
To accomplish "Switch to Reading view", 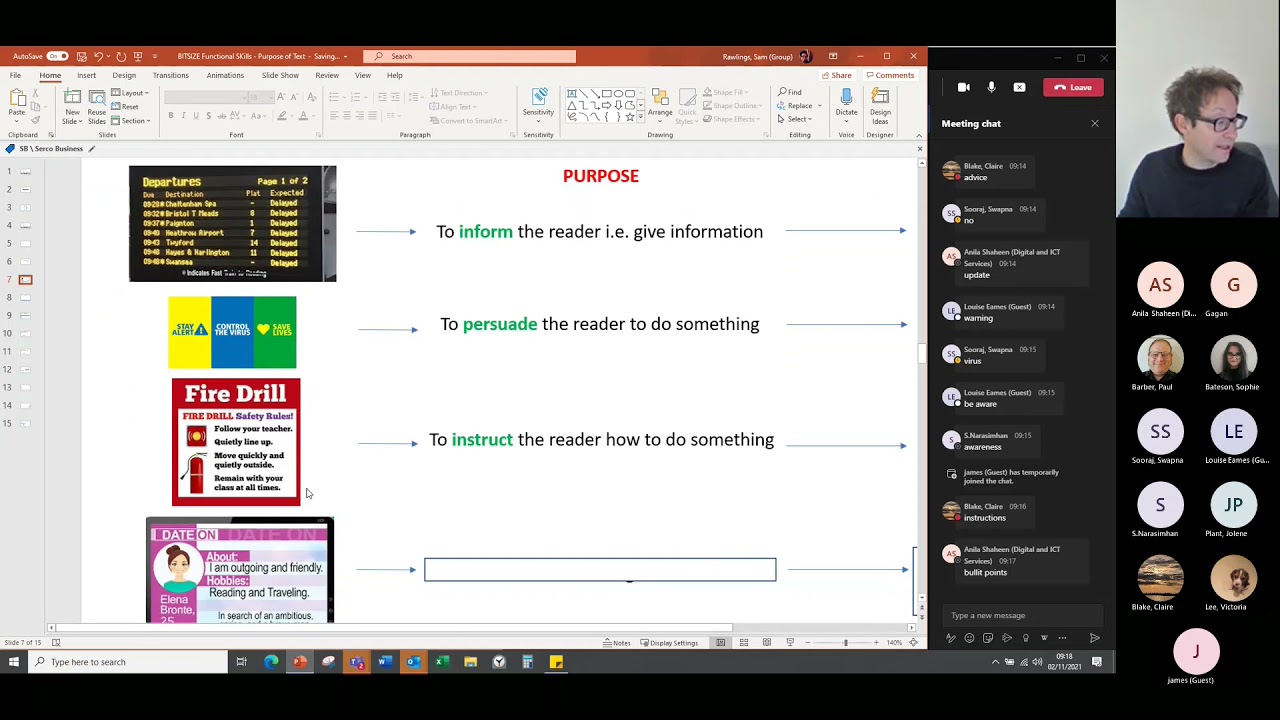I will coord(767,643).
